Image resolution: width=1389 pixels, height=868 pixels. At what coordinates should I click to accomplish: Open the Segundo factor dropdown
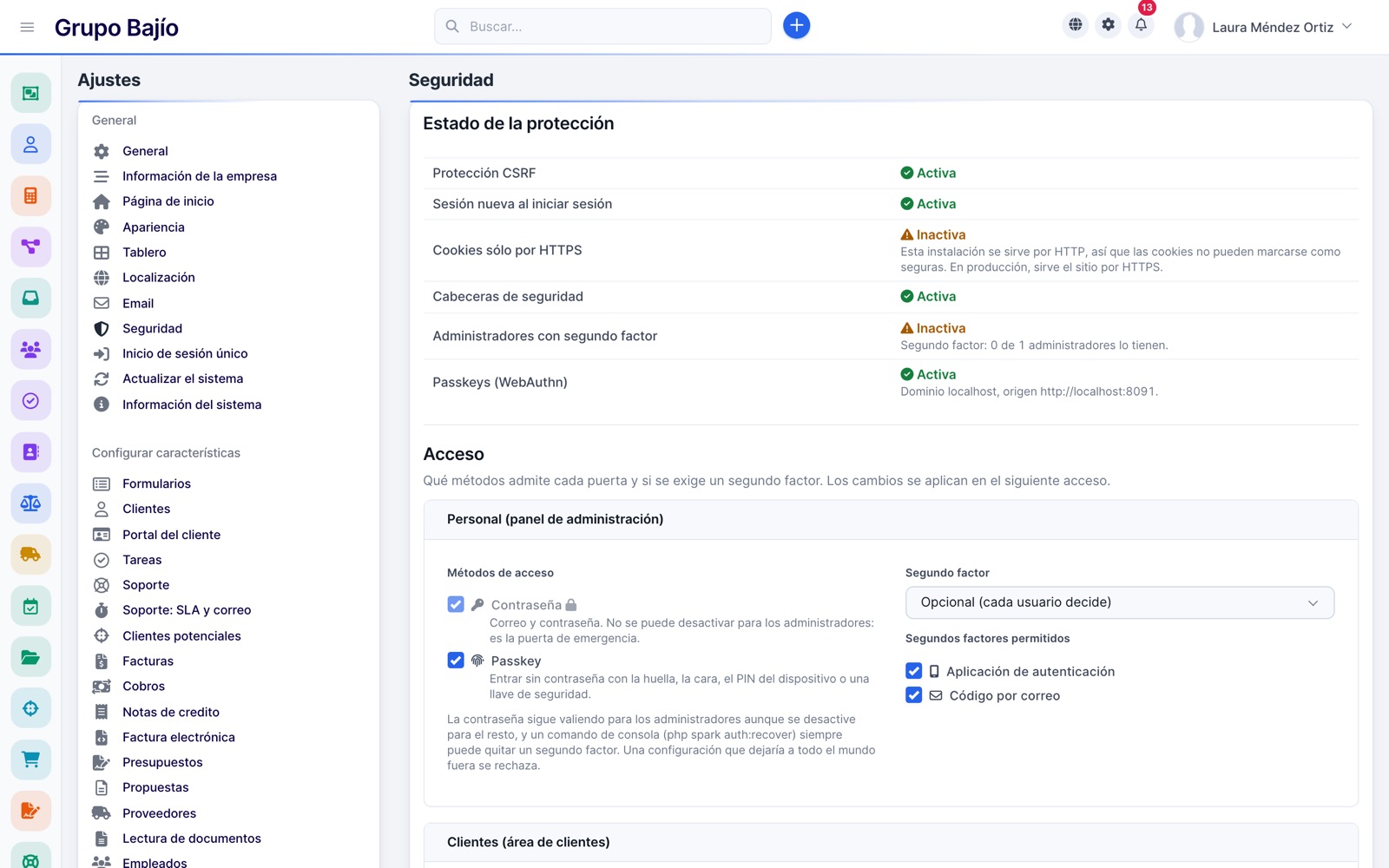[x=1119, y=602]
